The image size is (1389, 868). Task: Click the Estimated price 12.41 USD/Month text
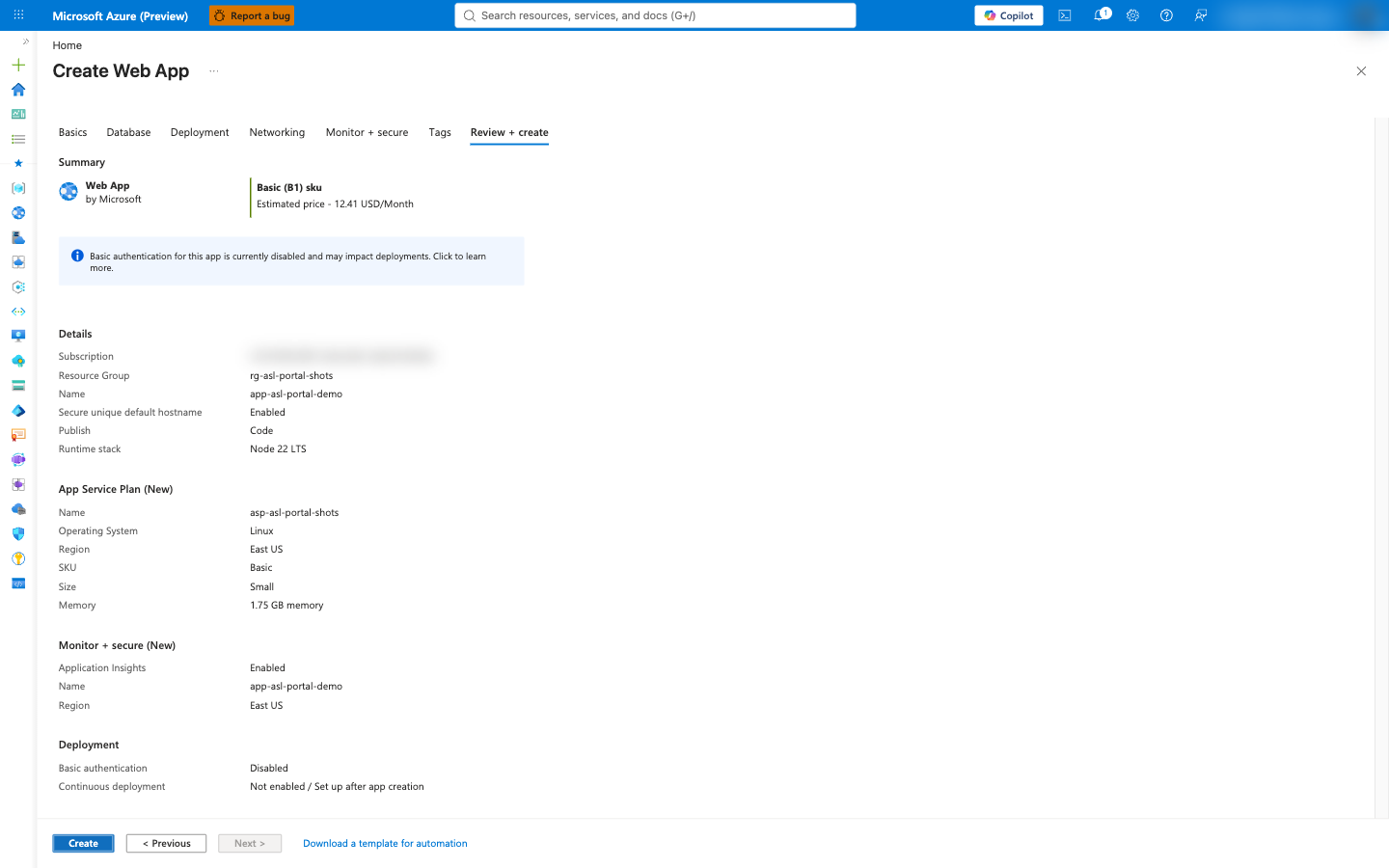335,203
